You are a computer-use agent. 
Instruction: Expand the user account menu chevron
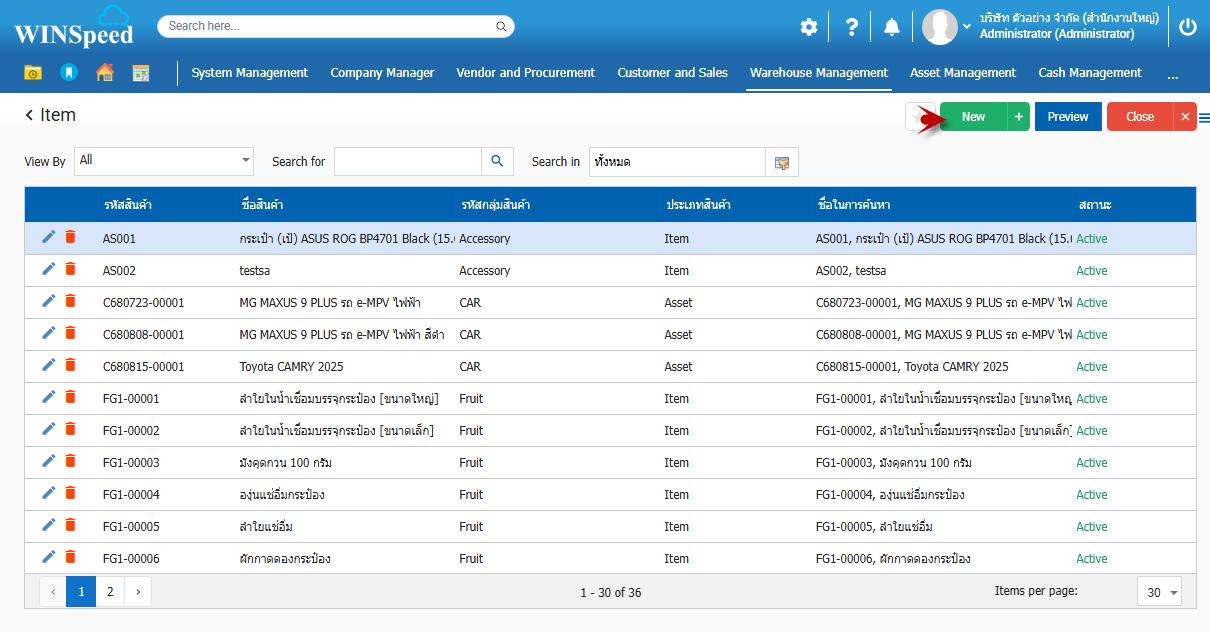(x=967, y=27)
